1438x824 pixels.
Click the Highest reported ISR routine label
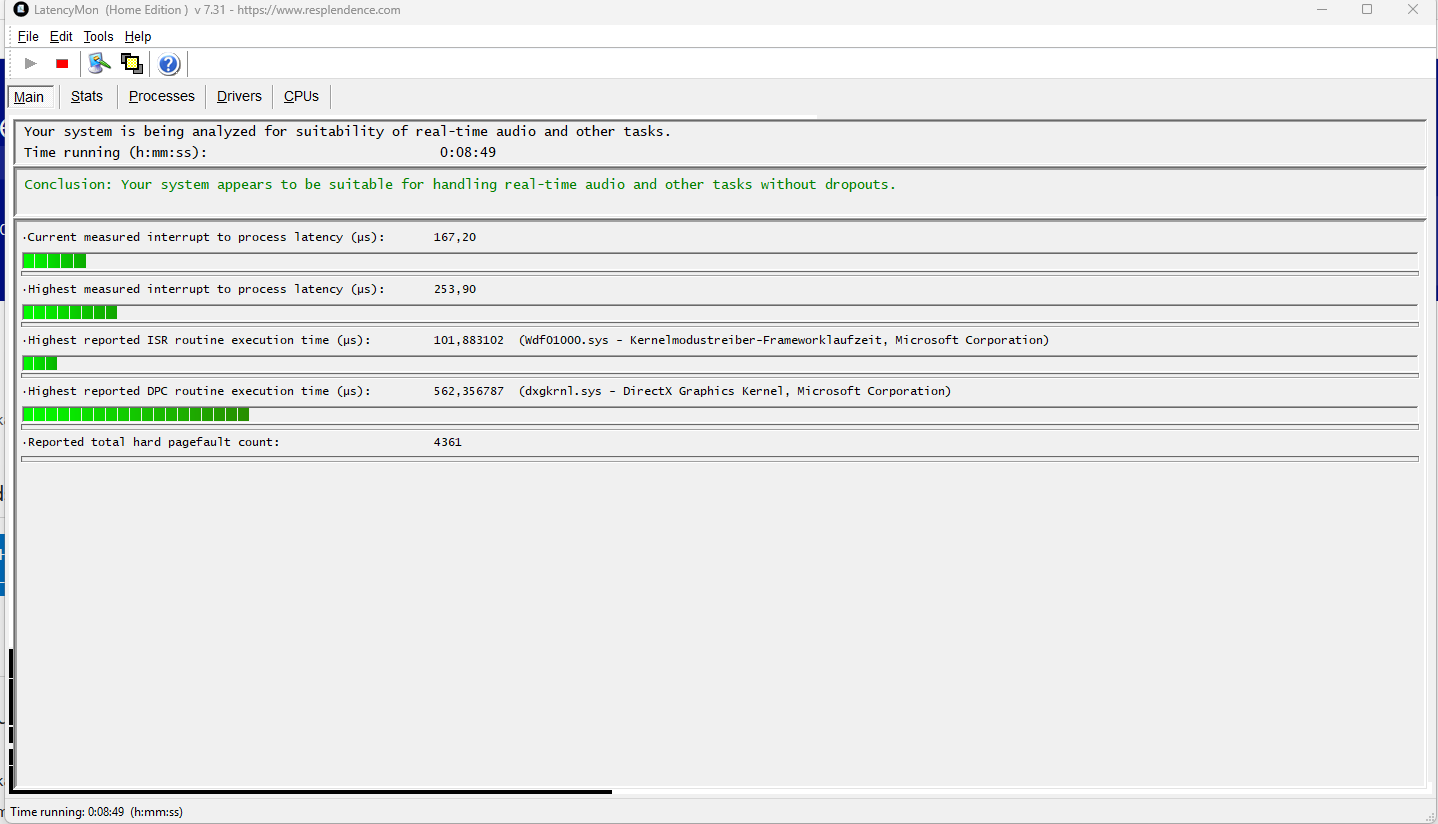point(198,340)
